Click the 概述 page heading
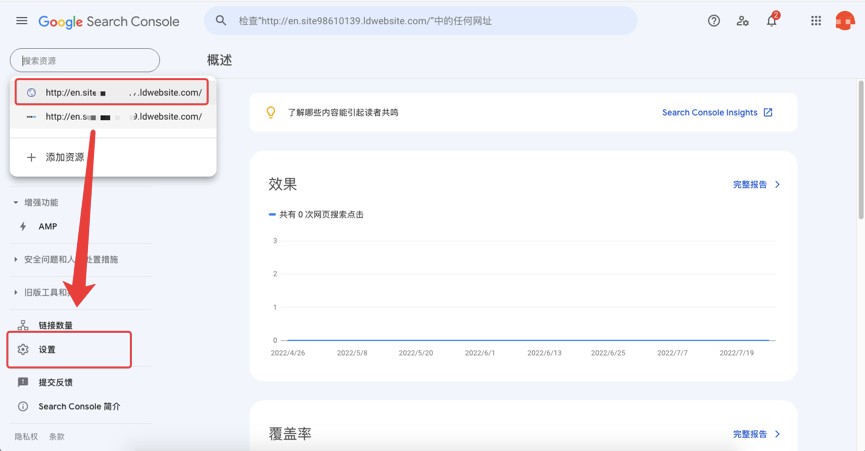The image size is (865, 451). (220, 60)
